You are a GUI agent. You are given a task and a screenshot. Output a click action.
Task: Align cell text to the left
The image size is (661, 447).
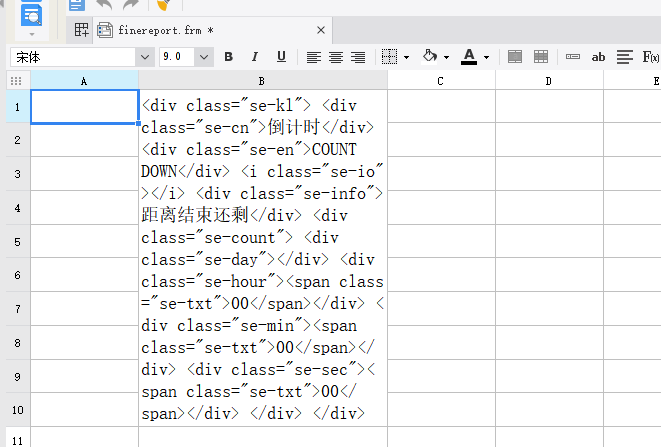point(313,57)
